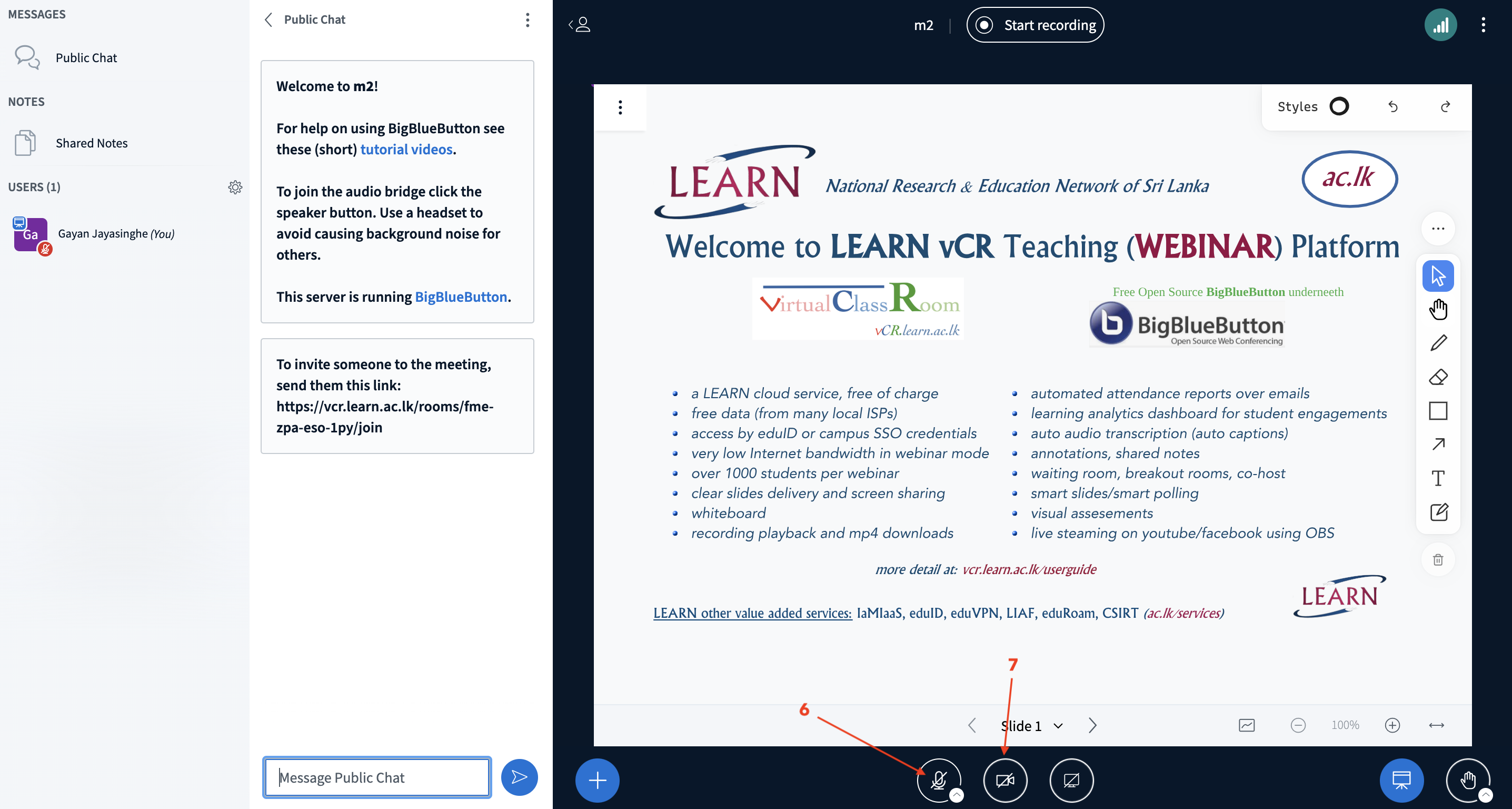
Task: Toggle screen sharing button
Action: coord(1071,780)
